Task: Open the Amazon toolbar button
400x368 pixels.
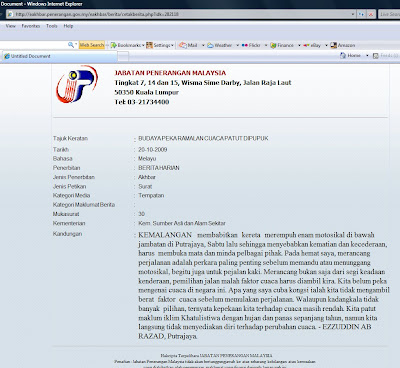Action: click(x=343, y=45)
